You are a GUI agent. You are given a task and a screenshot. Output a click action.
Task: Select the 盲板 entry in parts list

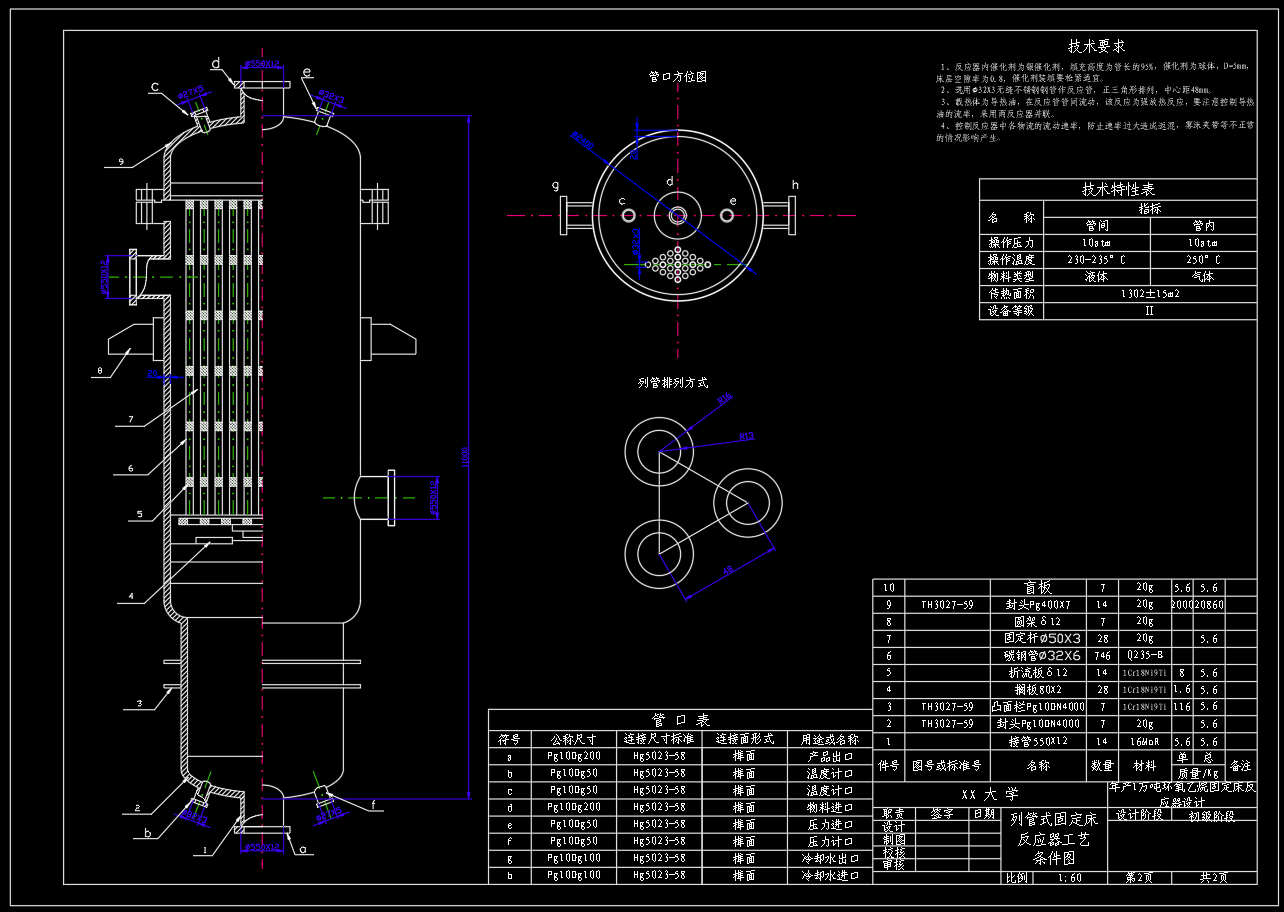click(x=1037, y=588)
